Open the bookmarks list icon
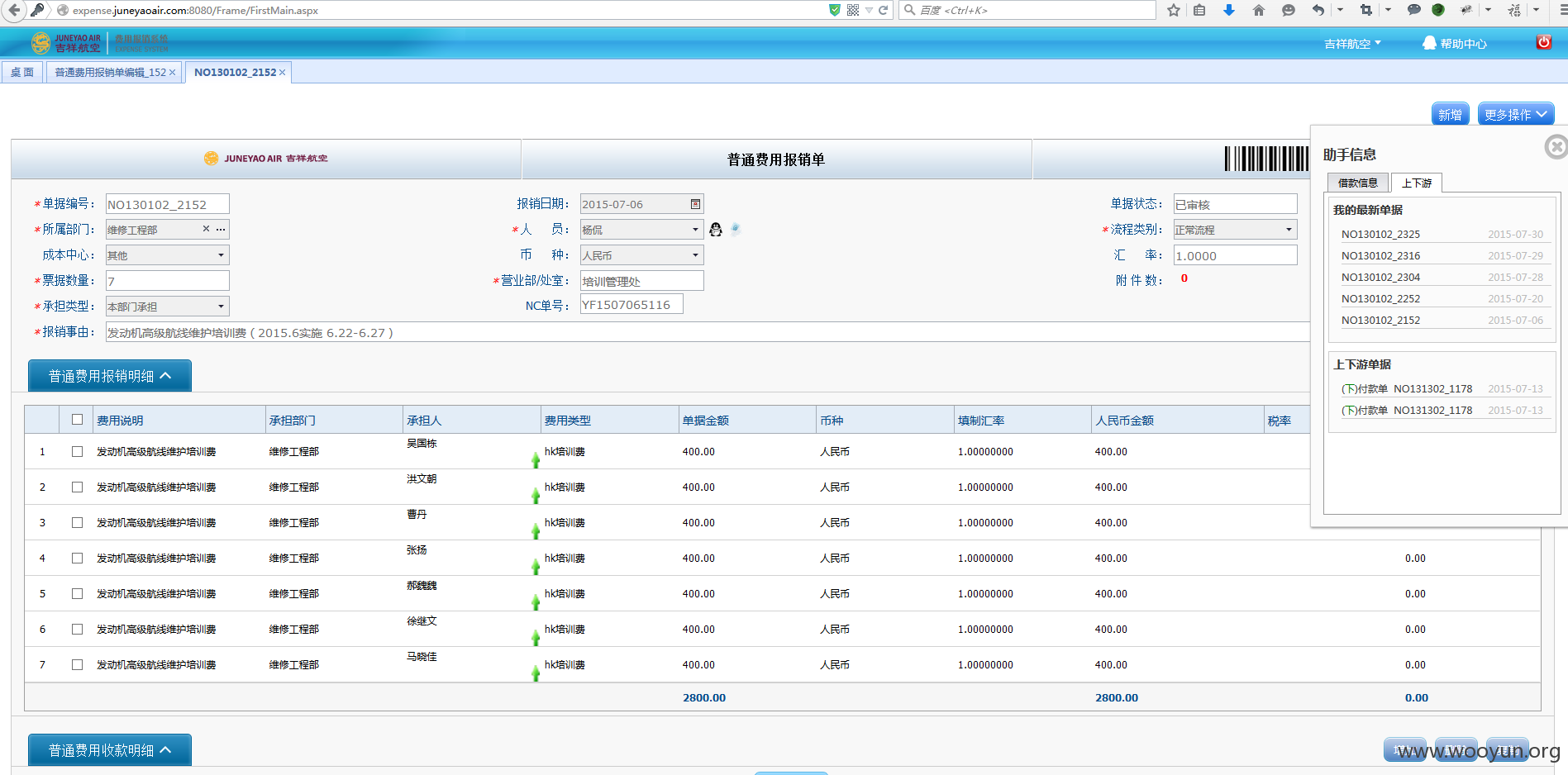 [x=1199, y=10]
